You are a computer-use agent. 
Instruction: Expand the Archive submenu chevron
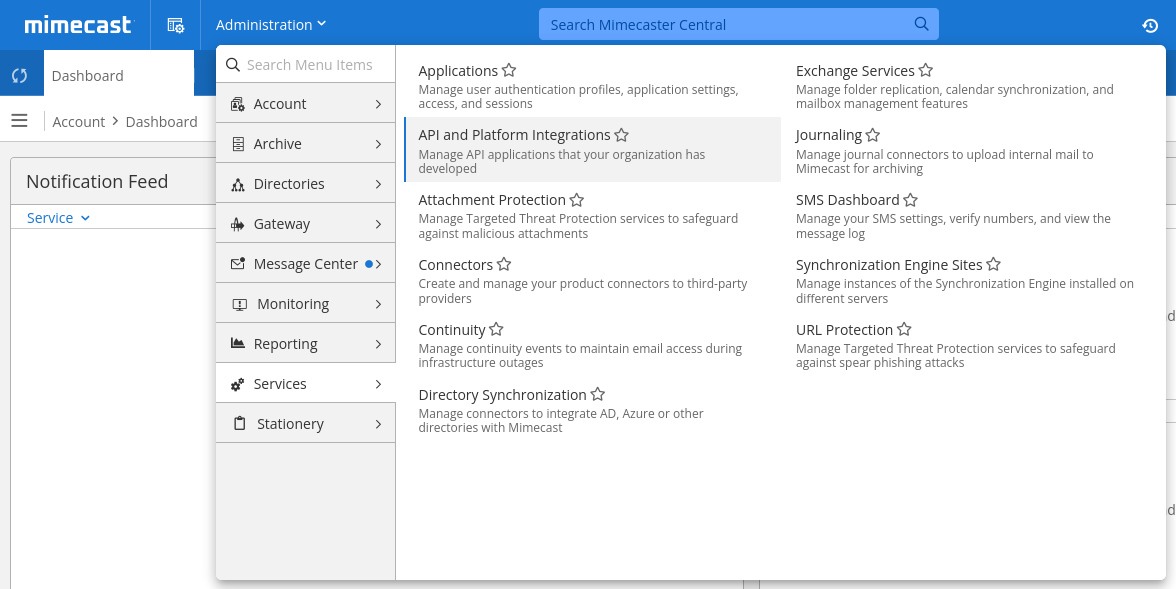click(x=378, y=144)
